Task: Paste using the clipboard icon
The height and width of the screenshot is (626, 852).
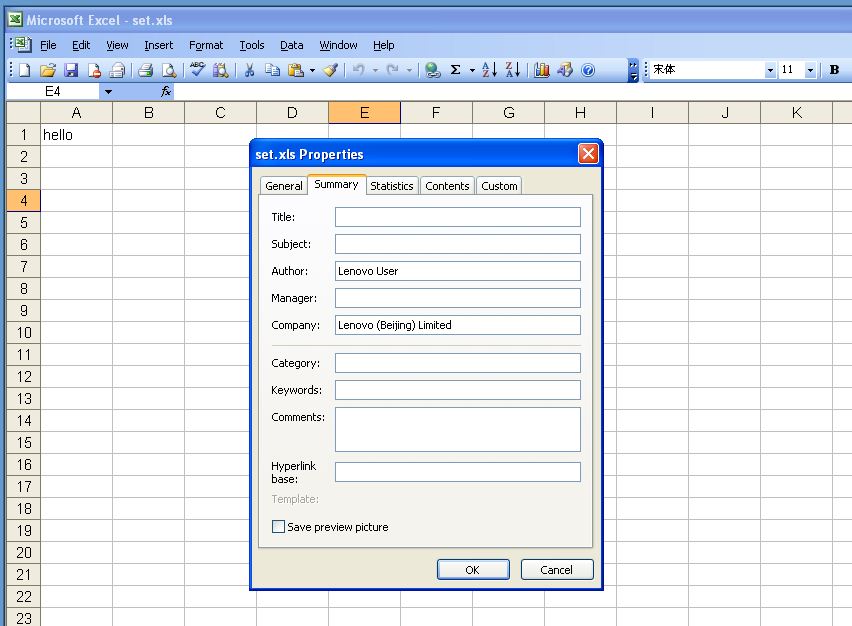Action: (x=296, y=70)
